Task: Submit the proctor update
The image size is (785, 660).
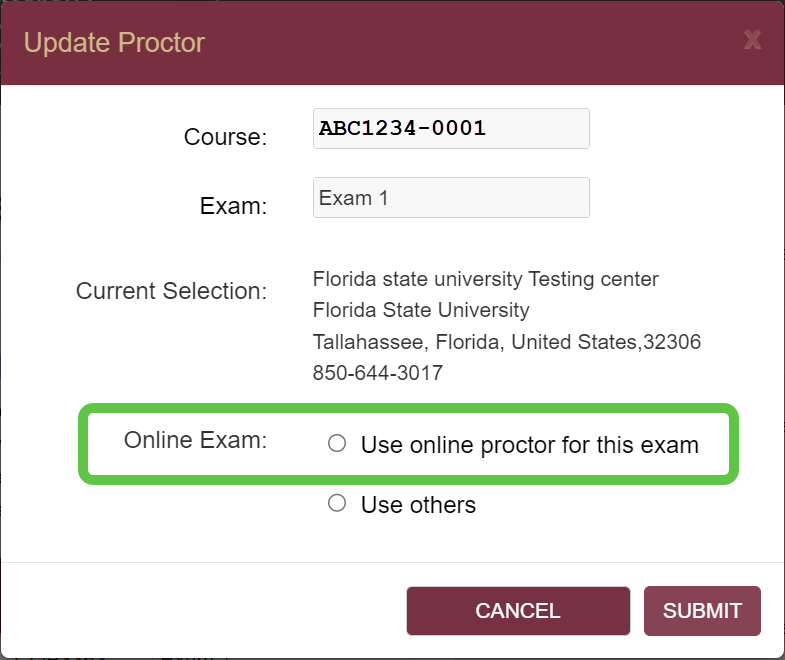Action: tap(702, 611)
